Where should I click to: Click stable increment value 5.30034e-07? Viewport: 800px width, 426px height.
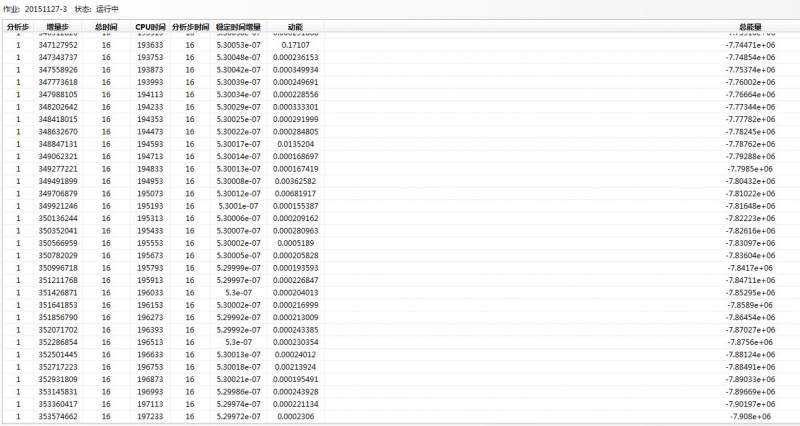[x=238, y=94]
